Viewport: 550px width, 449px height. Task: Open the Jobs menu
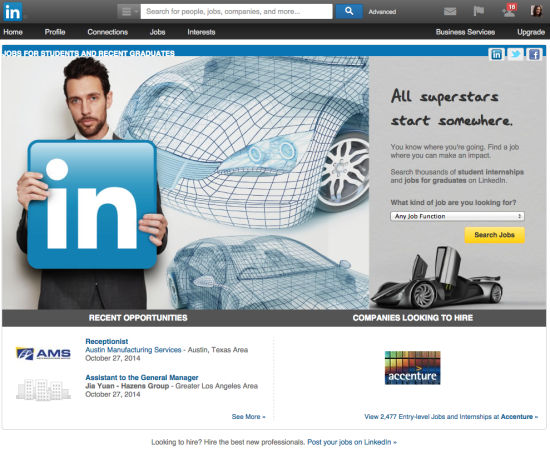(x=157, y=32)
